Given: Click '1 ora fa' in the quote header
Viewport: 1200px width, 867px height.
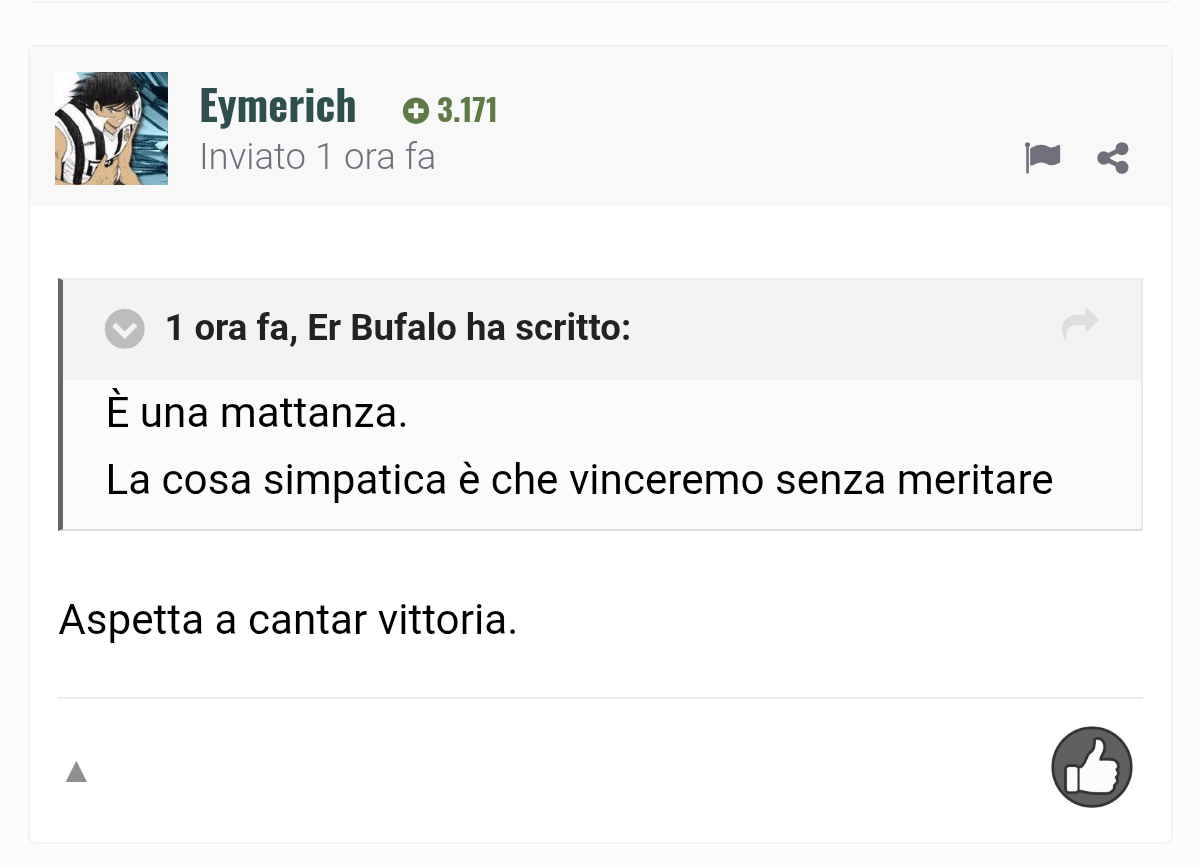Looking at the screenshot, I should [227, 328].
